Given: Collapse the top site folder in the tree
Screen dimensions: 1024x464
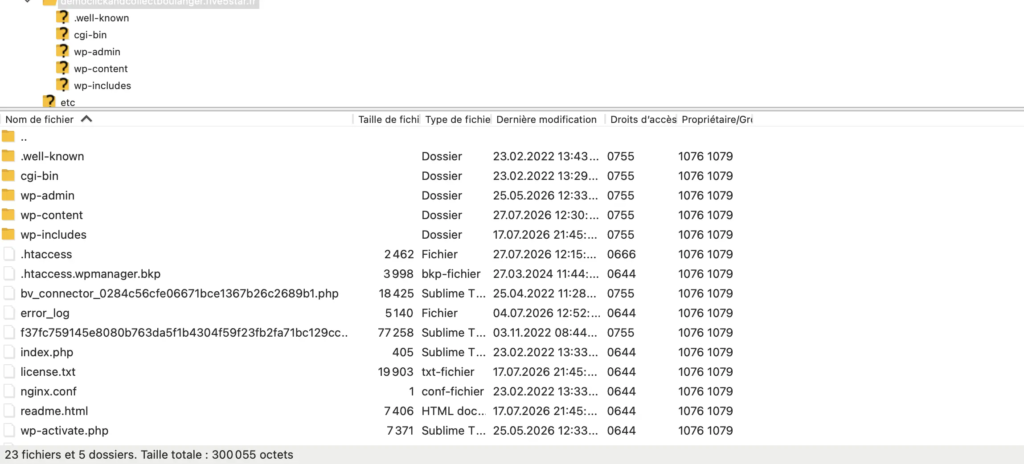Looking at the screenshot, I should tap(27, 2).
